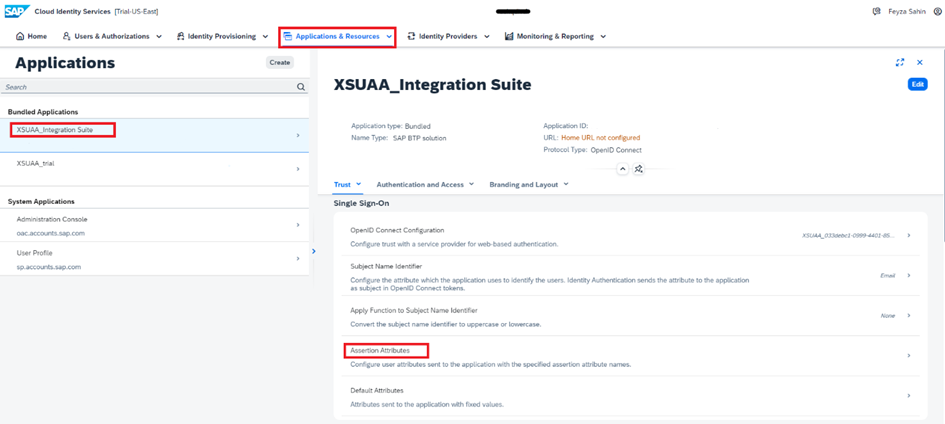Screen dimensions: 945x424
Task: Click the Email value text
Action: [888, 275]
